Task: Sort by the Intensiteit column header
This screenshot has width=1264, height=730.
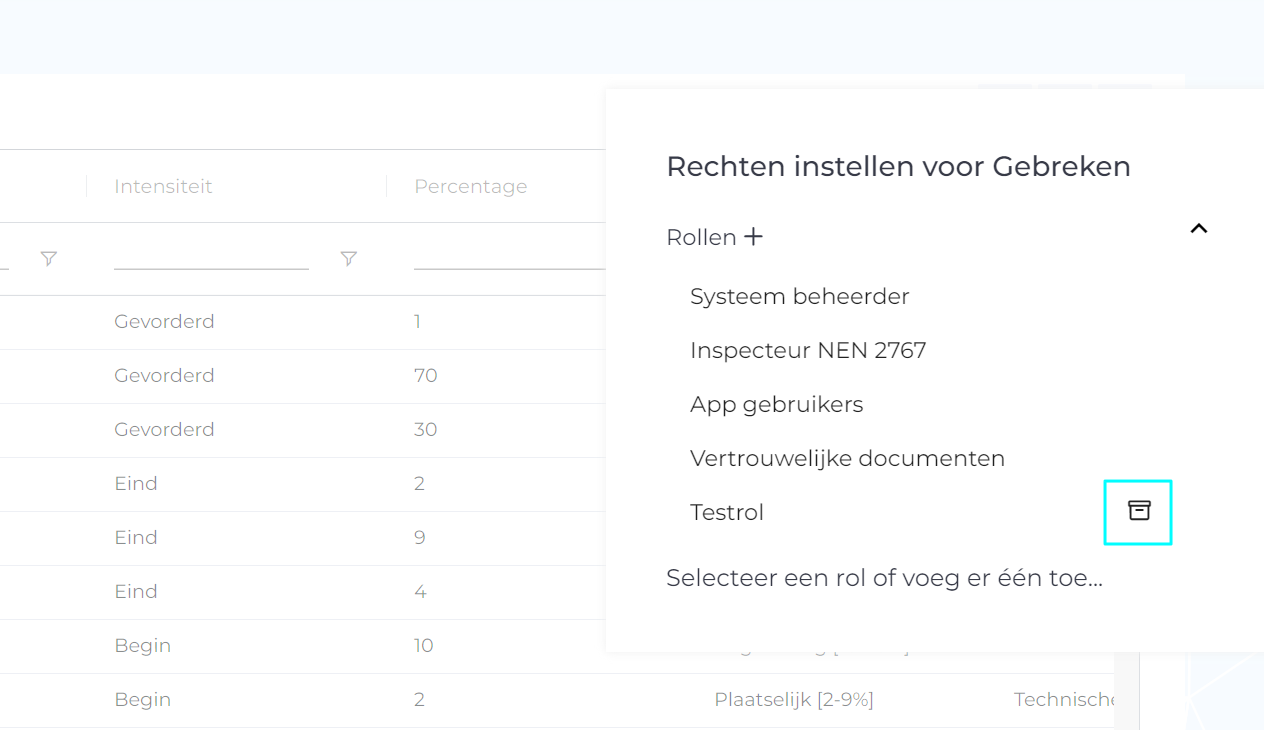Action: pos(163,186)
